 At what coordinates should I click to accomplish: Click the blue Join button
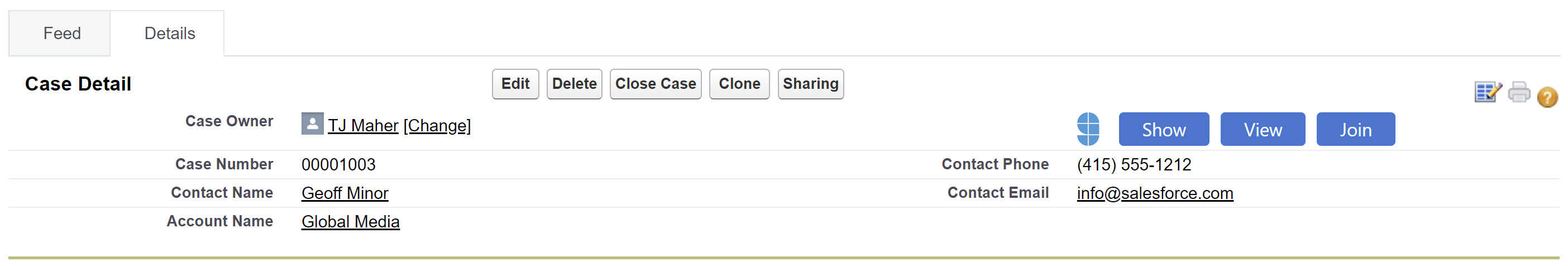(x=1355, y=130)
